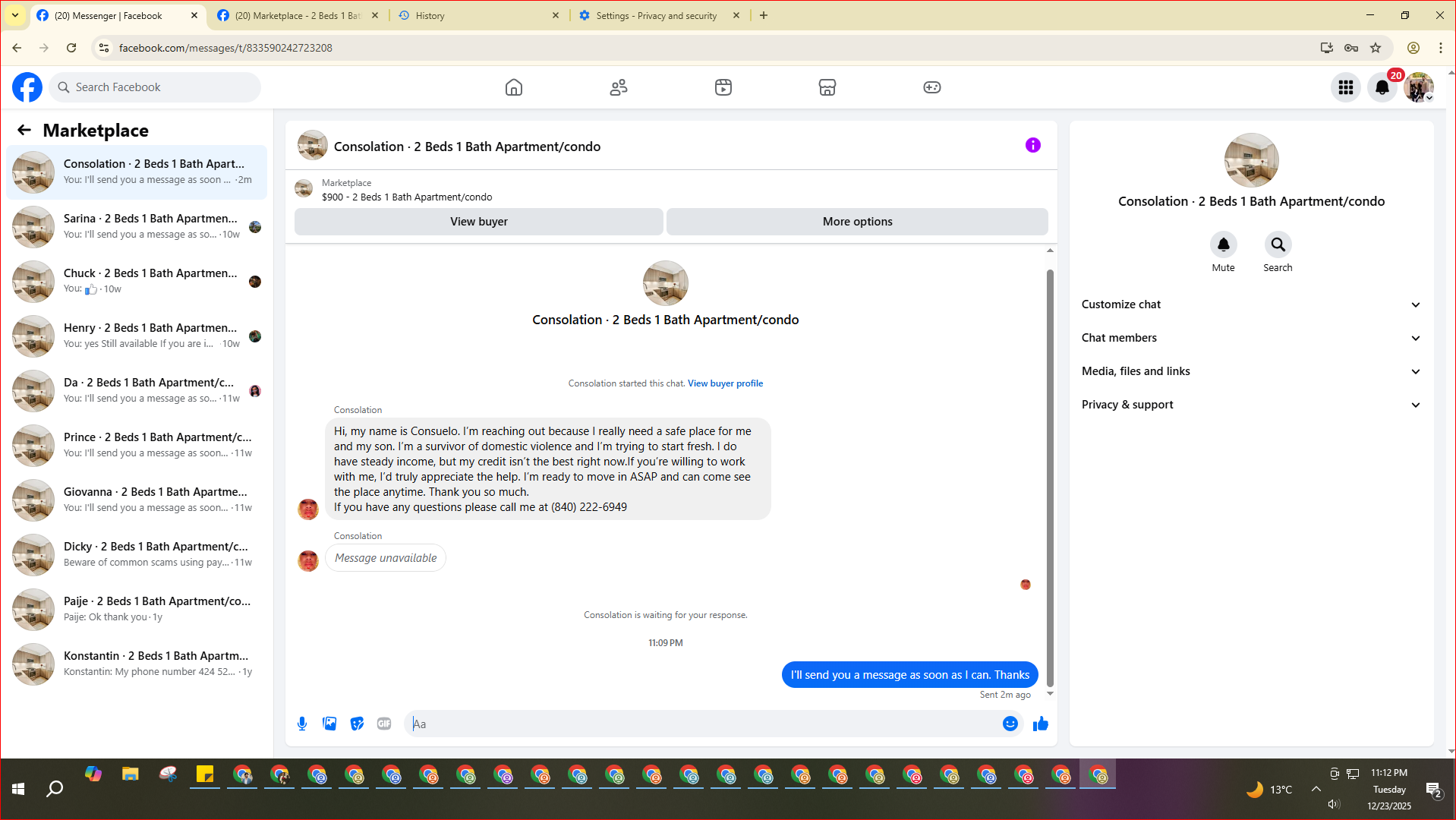The height and width of the screenshot is (820, 1456).
Task: View site information icon in address bar
Action: click(x=104, y=48)
